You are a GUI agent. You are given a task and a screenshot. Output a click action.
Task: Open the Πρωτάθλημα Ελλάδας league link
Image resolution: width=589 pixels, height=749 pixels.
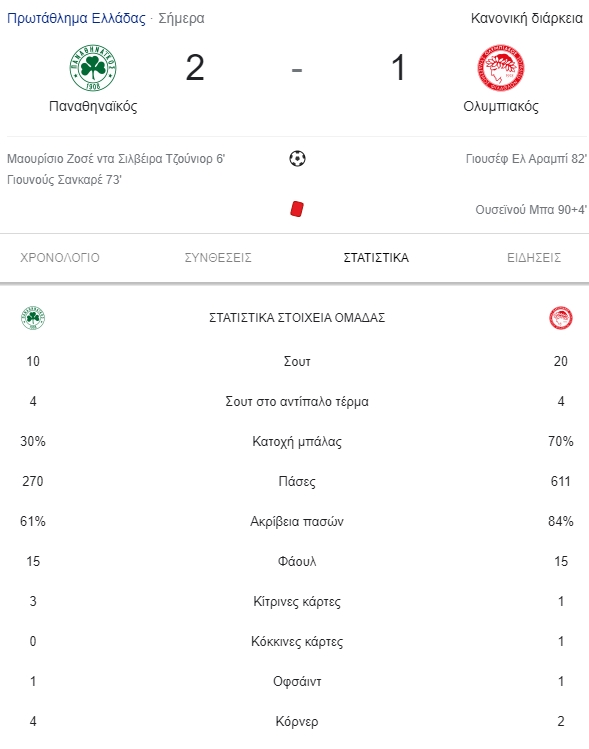[x=76, y=18]
